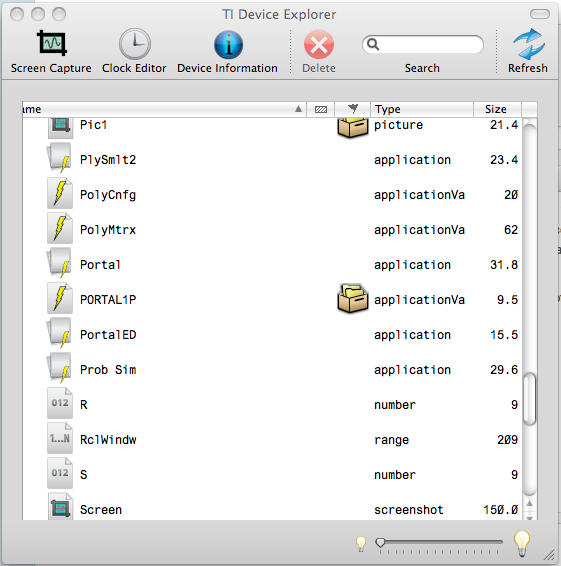Click the archive pin column header

353,109
